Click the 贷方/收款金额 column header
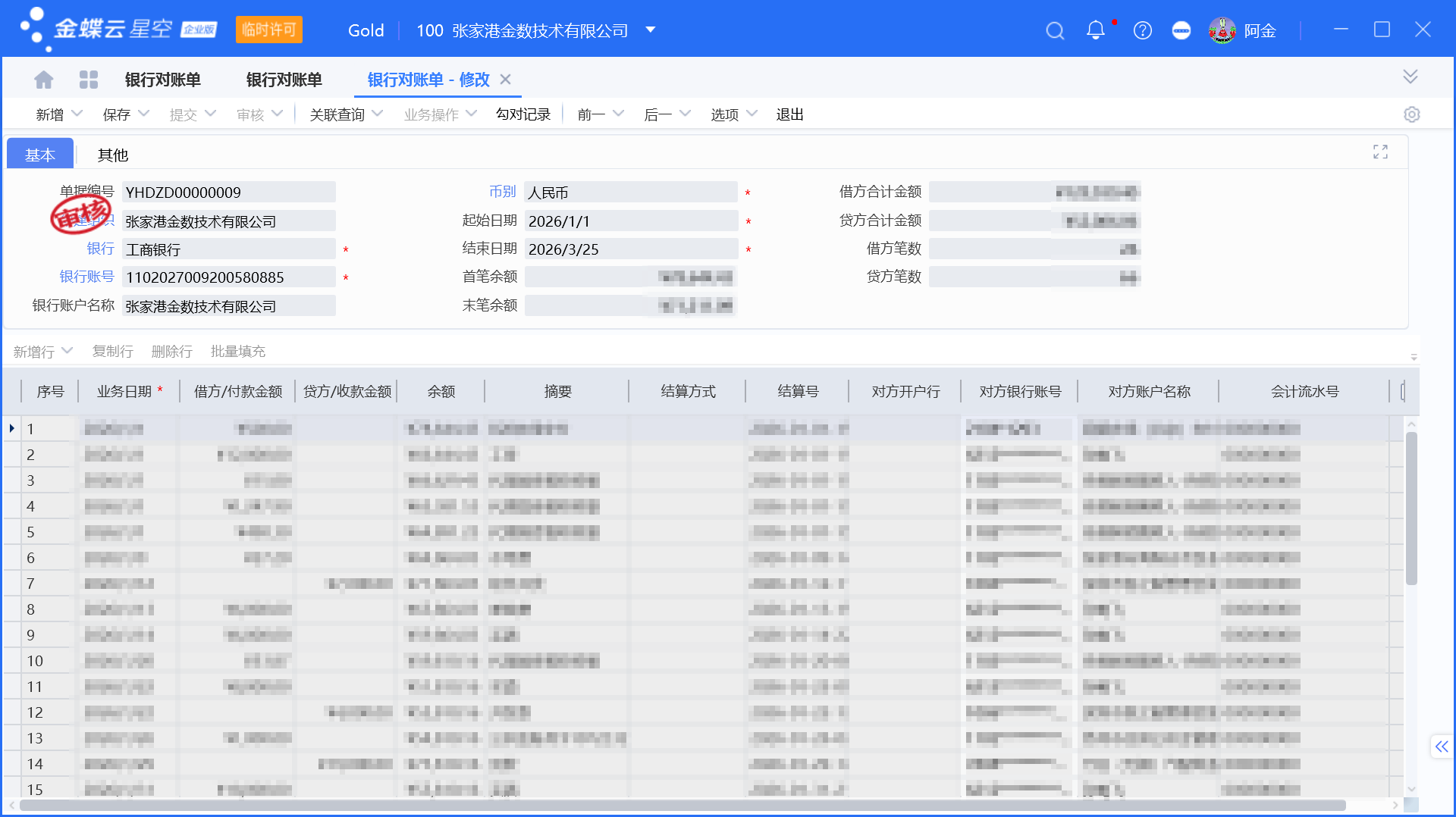The height and width of the screenshot is (817, 1456). 347,391
